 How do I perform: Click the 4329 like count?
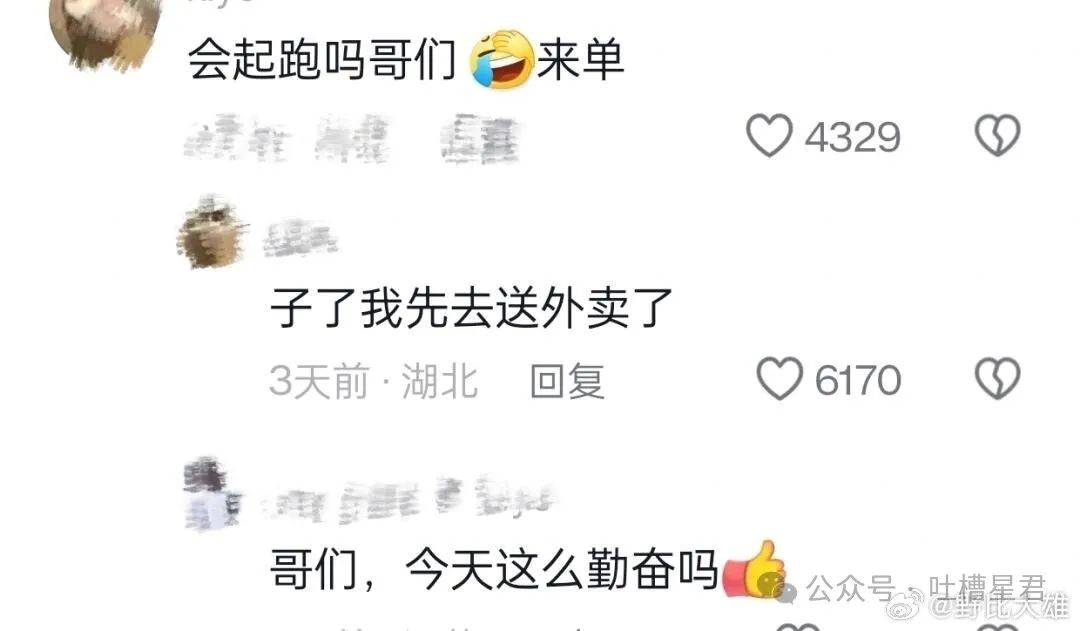click(853, 137)
